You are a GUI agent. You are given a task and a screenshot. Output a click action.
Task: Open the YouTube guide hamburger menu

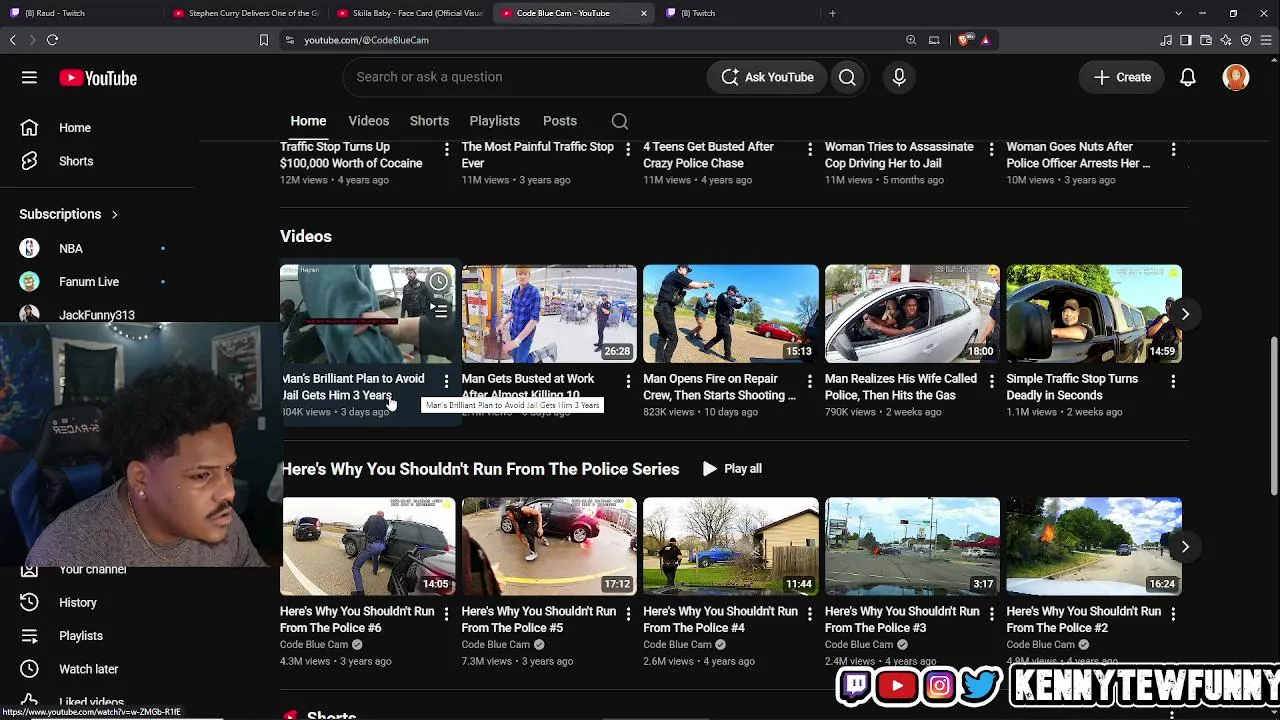coord(29,77)
